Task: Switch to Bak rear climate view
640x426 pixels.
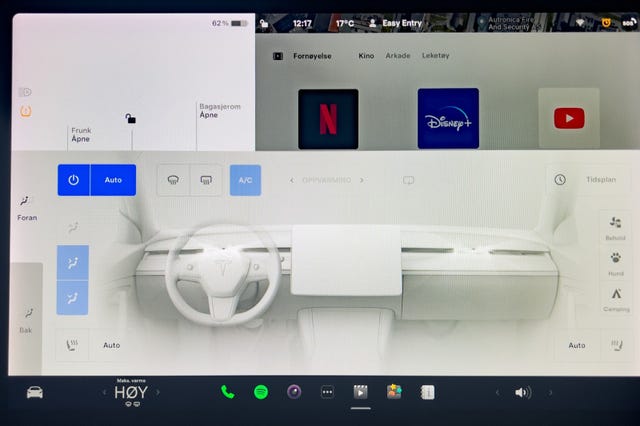Action: 27,320
